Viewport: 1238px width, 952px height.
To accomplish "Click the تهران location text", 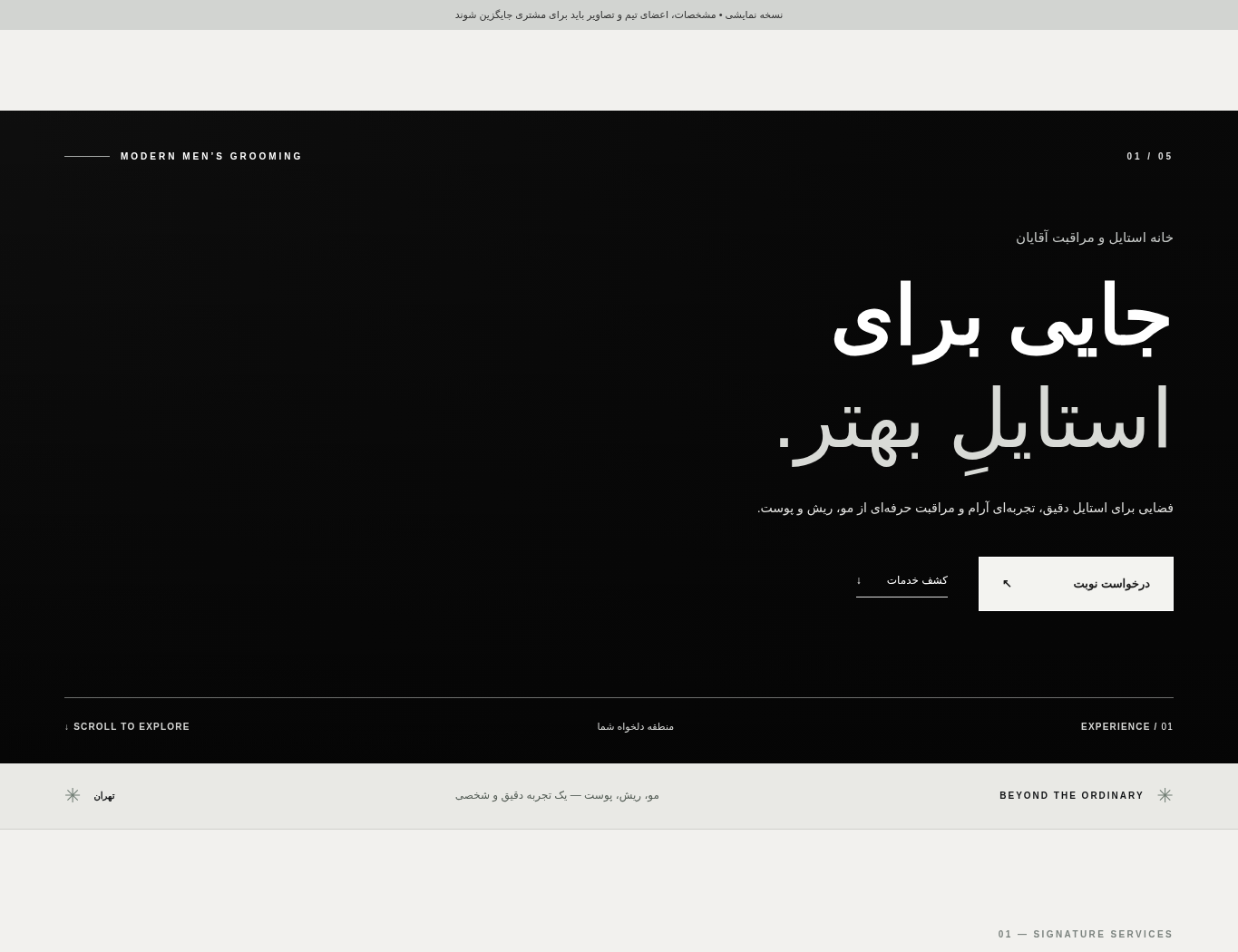I will tap(104, 796).
